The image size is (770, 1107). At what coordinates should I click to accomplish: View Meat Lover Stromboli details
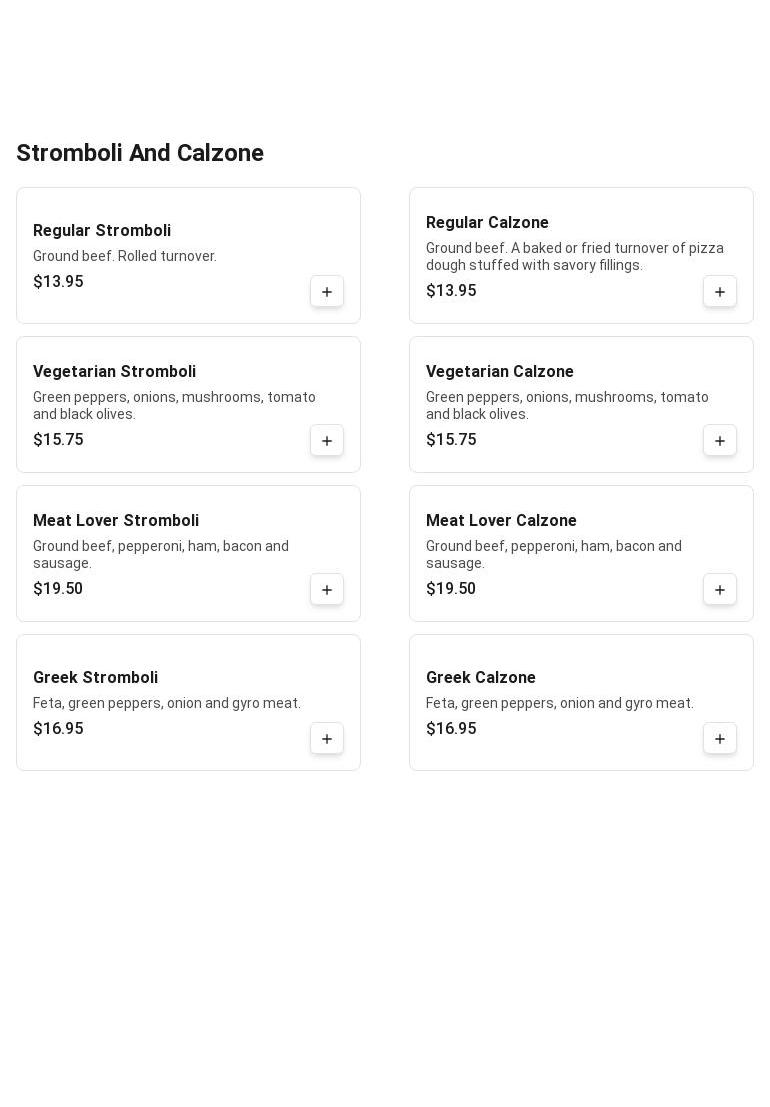[x=116, y=520]
